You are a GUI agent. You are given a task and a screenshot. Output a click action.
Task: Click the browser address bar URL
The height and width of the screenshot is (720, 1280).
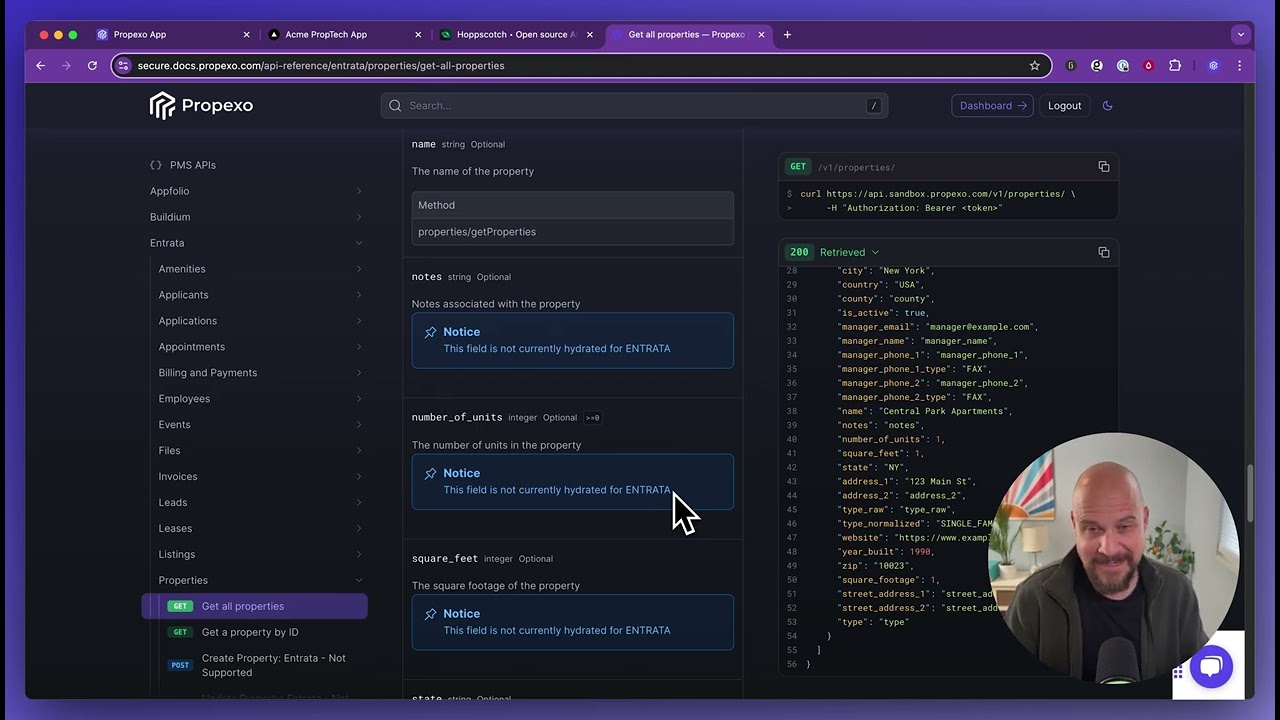(321, 65)
